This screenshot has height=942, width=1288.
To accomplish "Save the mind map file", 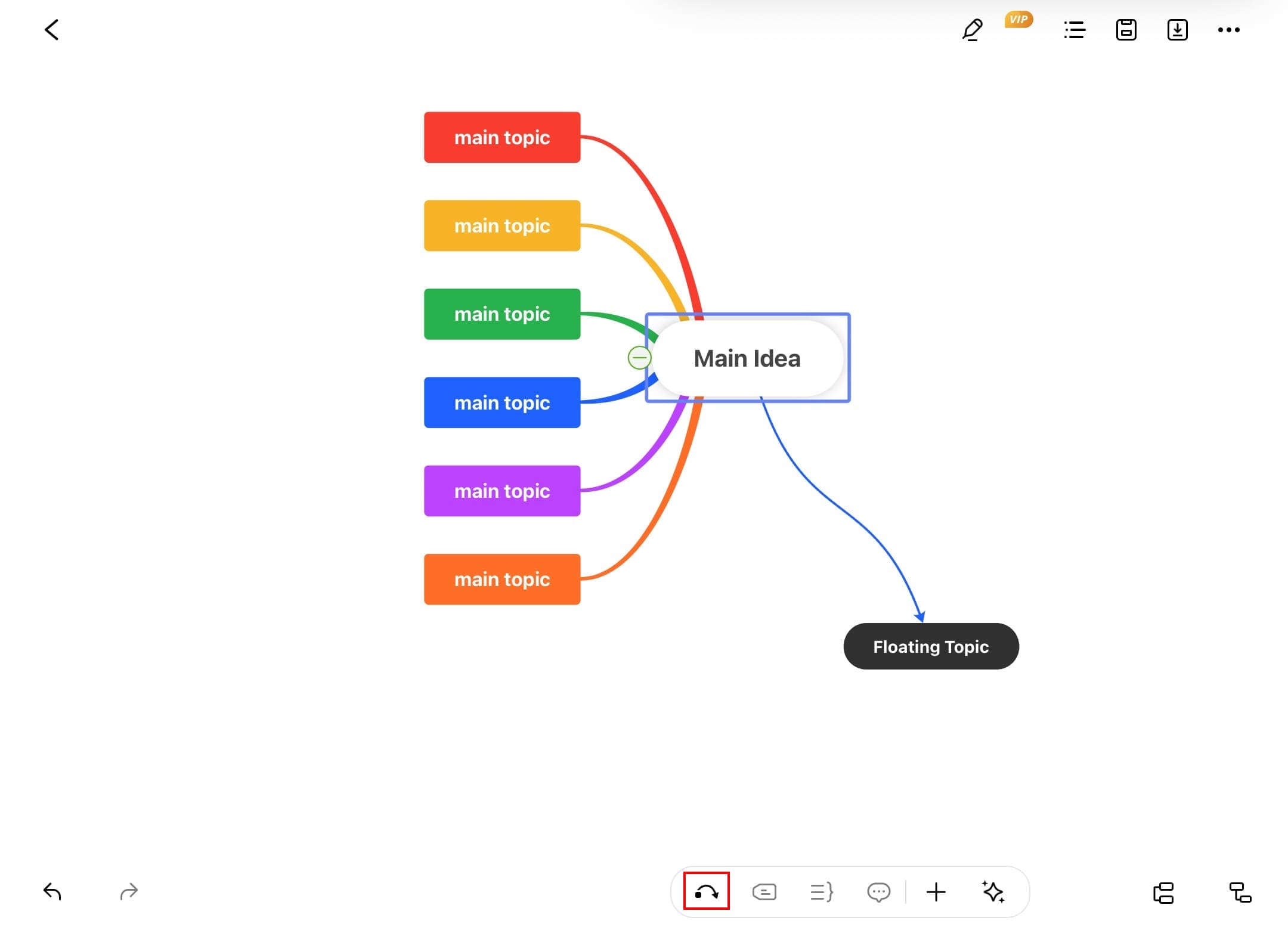I will point(1126,30).
